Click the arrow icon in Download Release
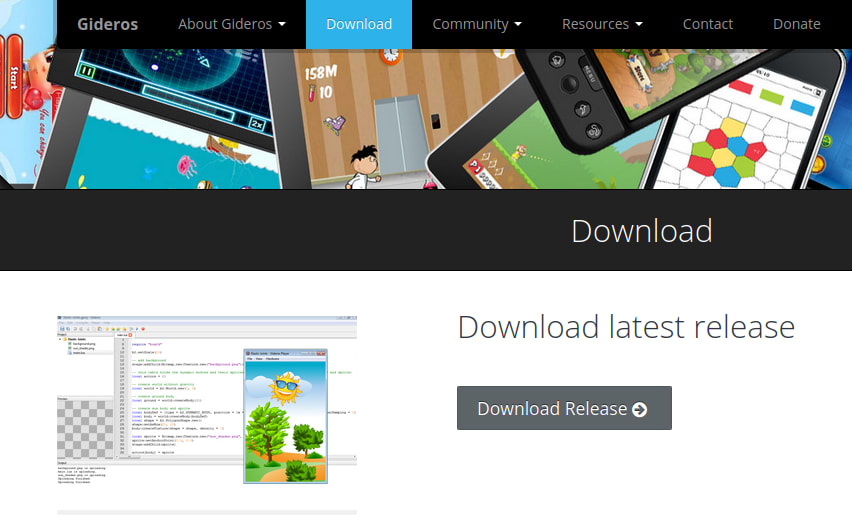The height and width of the screenshot is (520, 852). point(640,409)
